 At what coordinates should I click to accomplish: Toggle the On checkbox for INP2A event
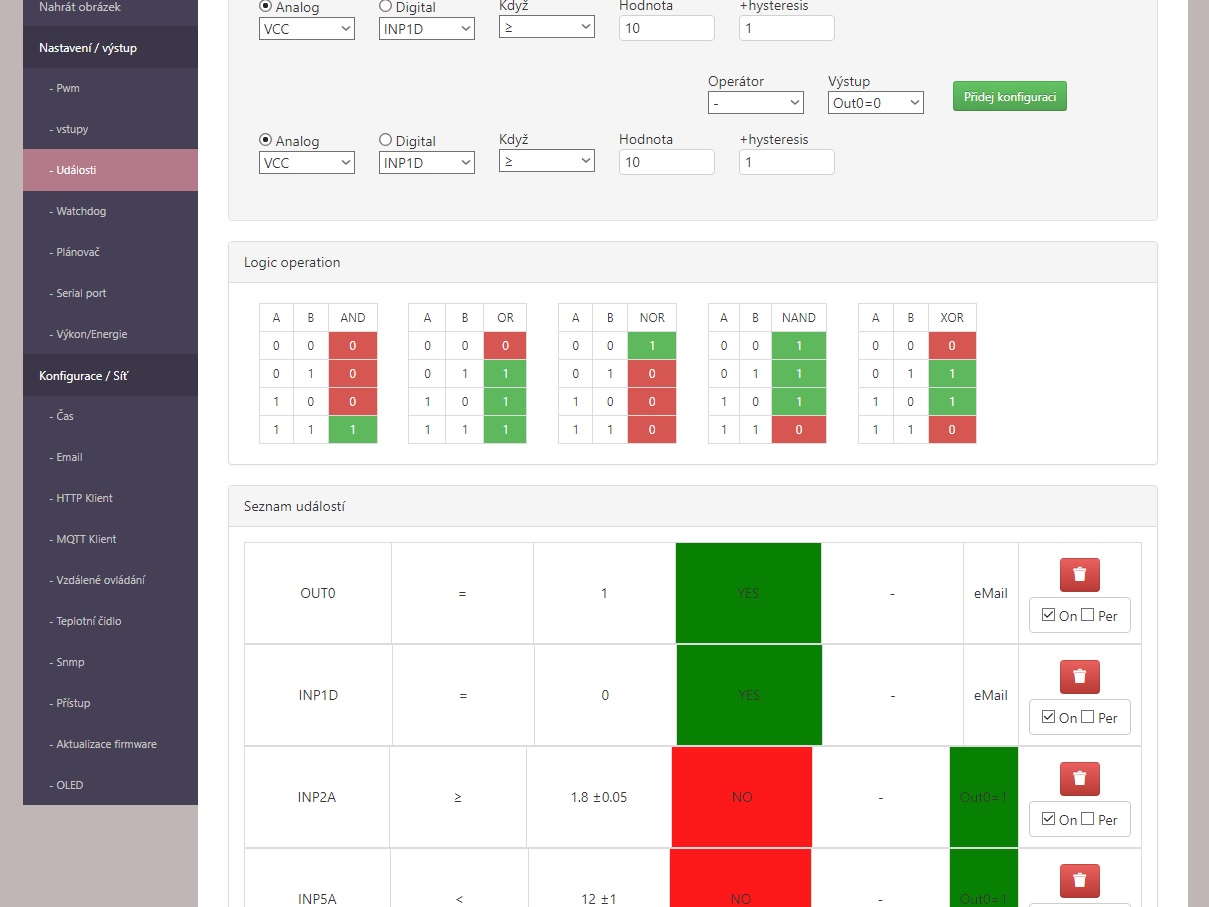click(x=1048, y=819)
